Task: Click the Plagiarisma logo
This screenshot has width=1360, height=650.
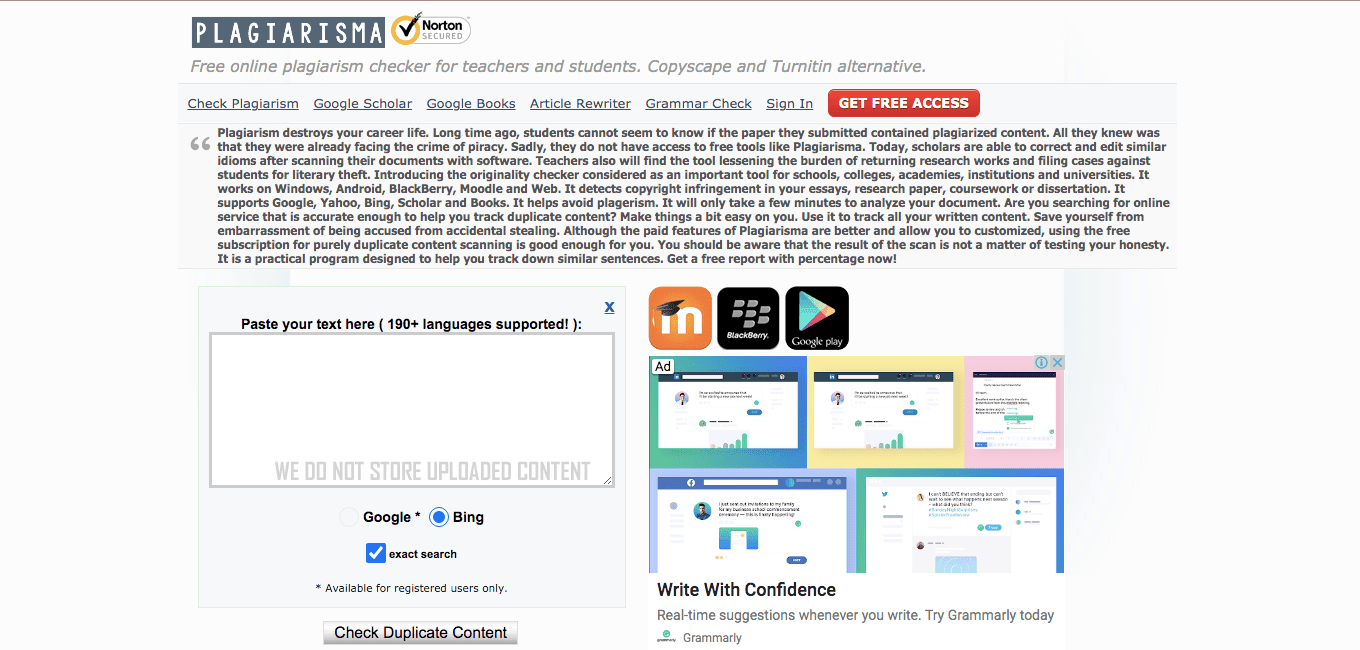Action: [x=288, y=32]
